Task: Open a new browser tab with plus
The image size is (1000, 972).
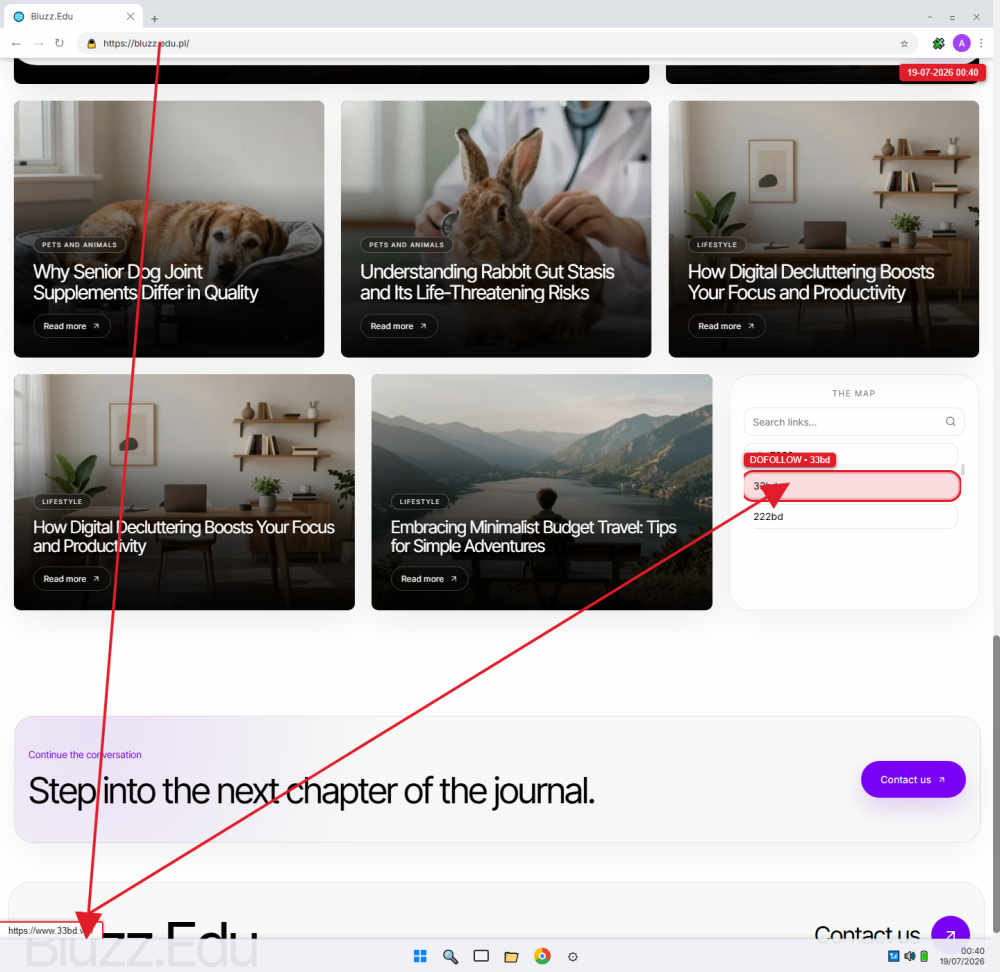Action: click(154, 18)
